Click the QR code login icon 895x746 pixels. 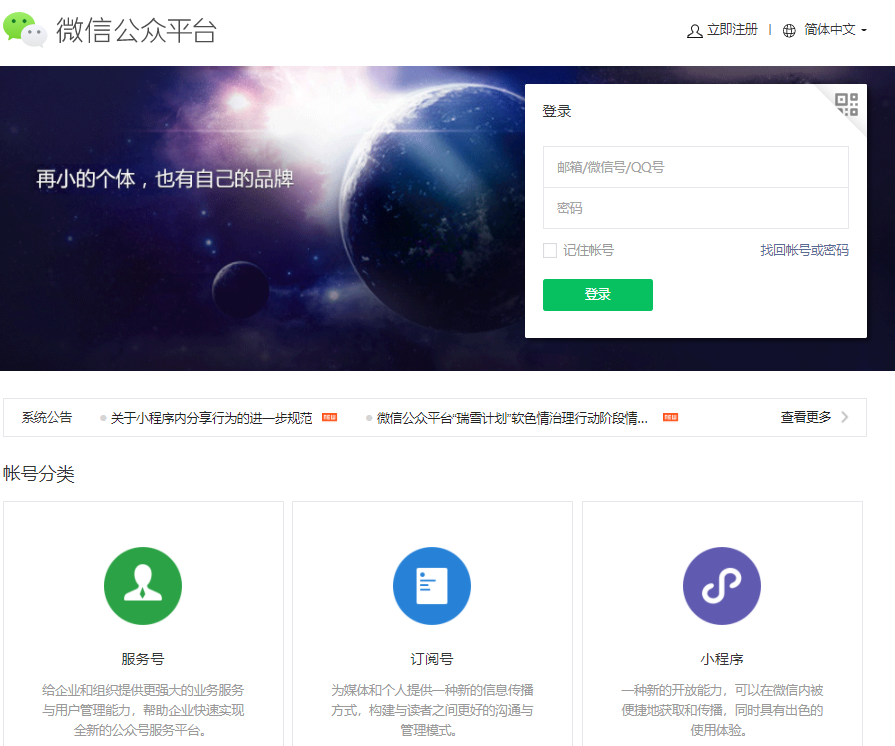click(844, 103)
